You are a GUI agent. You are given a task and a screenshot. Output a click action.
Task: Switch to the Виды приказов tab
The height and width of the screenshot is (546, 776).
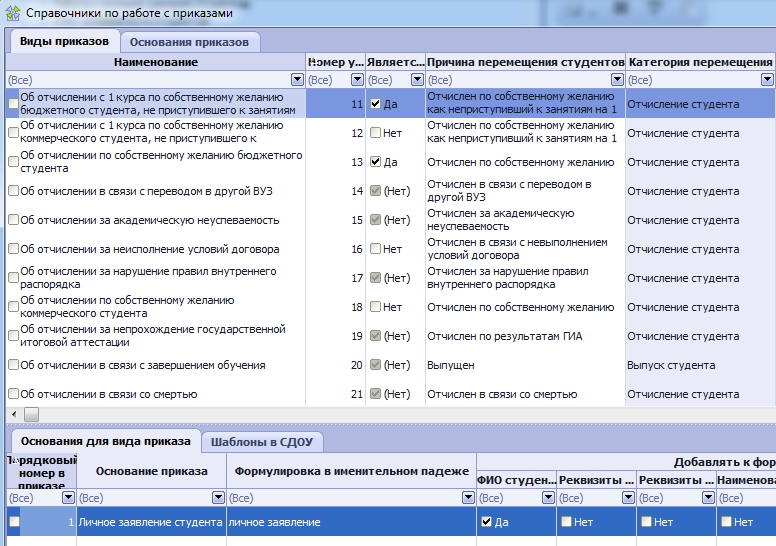pos(64,42)
